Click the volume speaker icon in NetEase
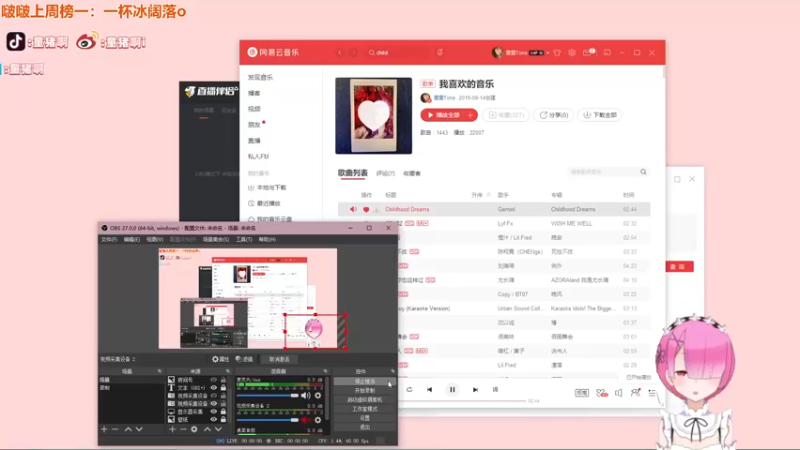 pyautogui.click(x=618, y=393)
